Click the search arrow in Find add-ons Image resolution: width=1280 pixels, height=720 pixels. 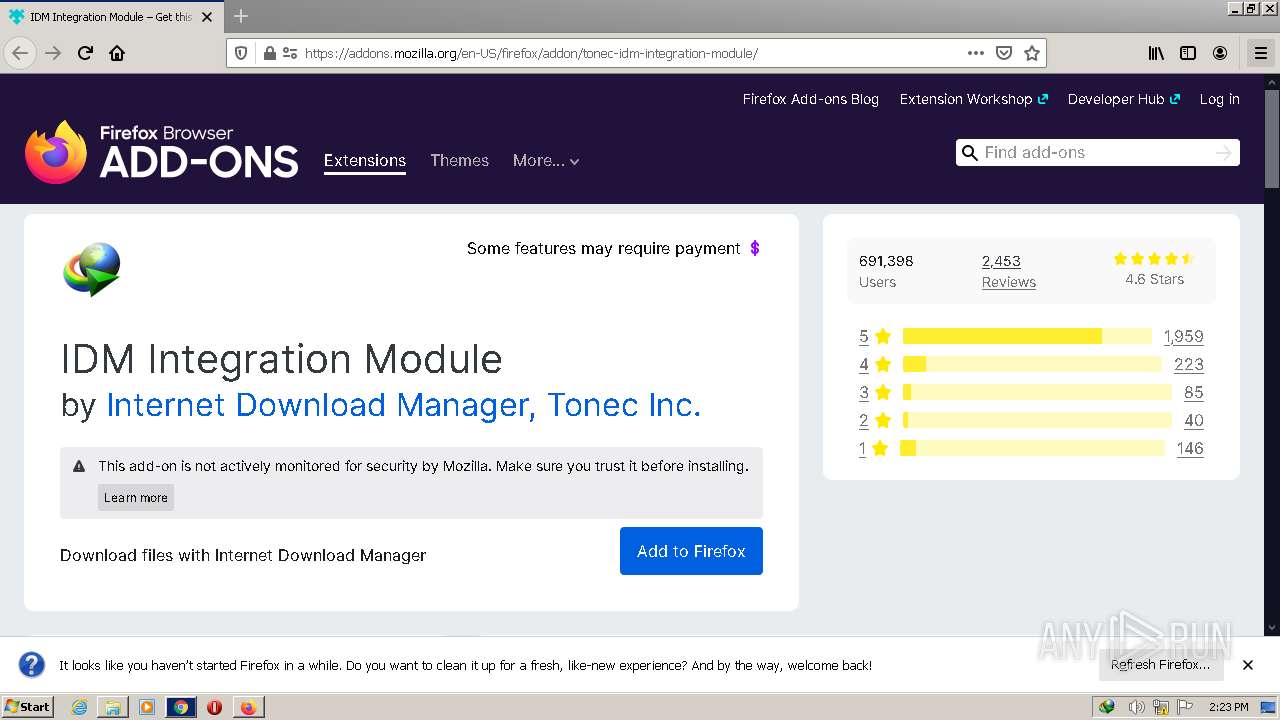pyautogui.click(x=1223, y=152)
